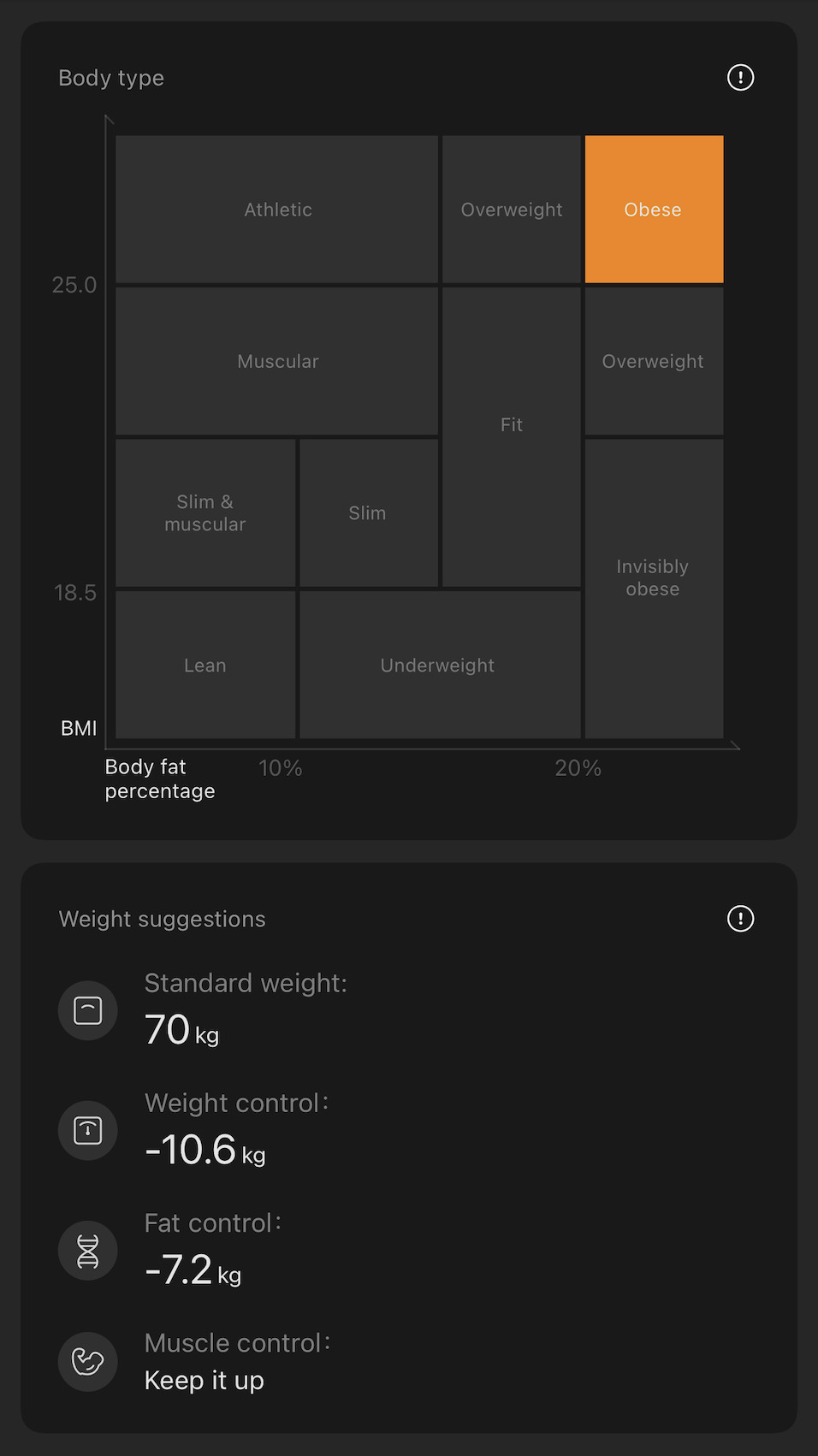Screen dimensions: 818x1456
Task: Select the Lean body type cell
Action: 205,665
